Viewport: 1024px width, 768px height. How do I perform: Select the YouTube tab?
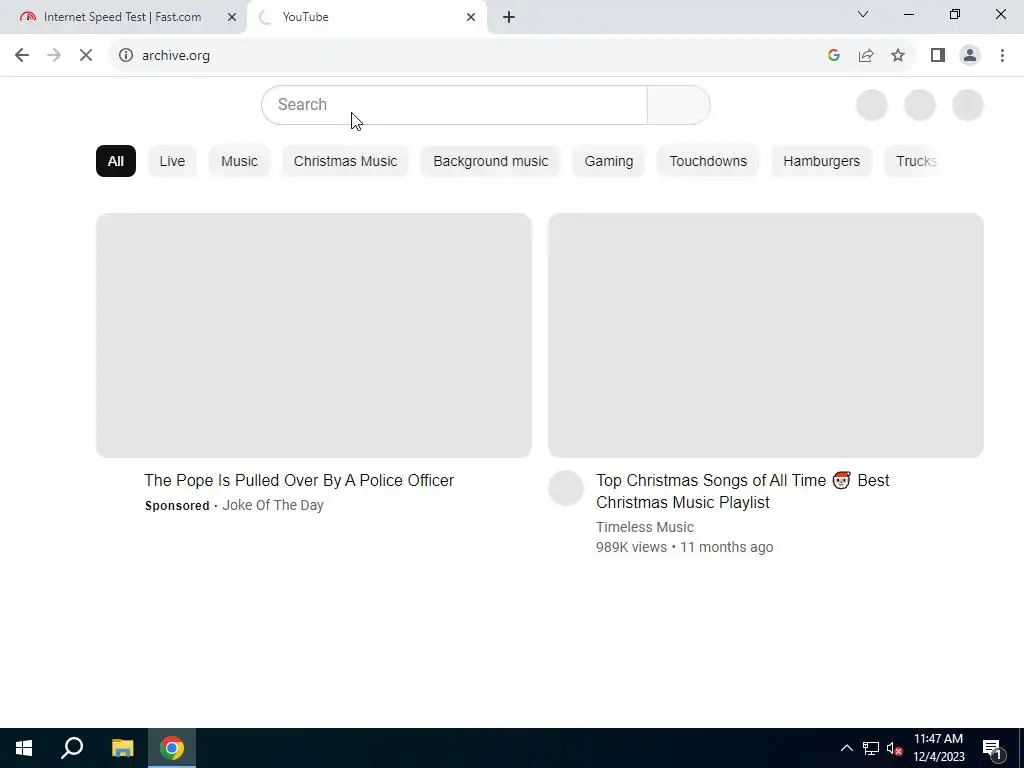(367, 17)
